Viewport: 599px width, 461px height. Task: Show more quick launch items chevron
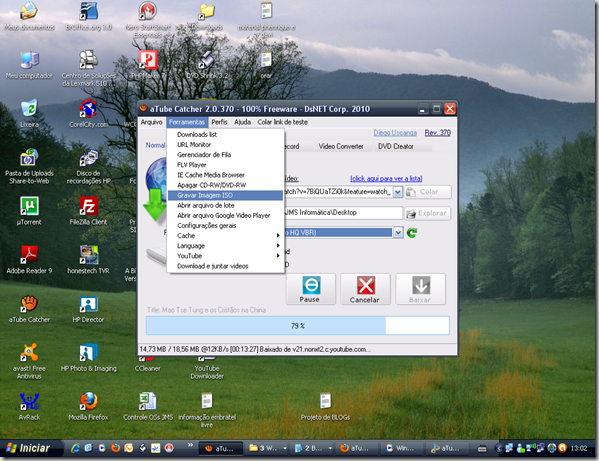[x=190, y=445]
